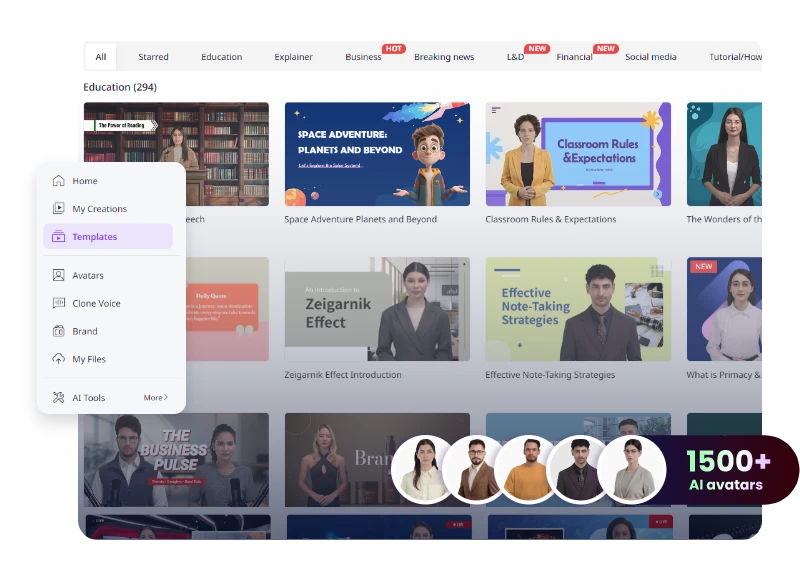Click the Clone Voice waveform icon
800x575 pixels.
pos(59,303)
